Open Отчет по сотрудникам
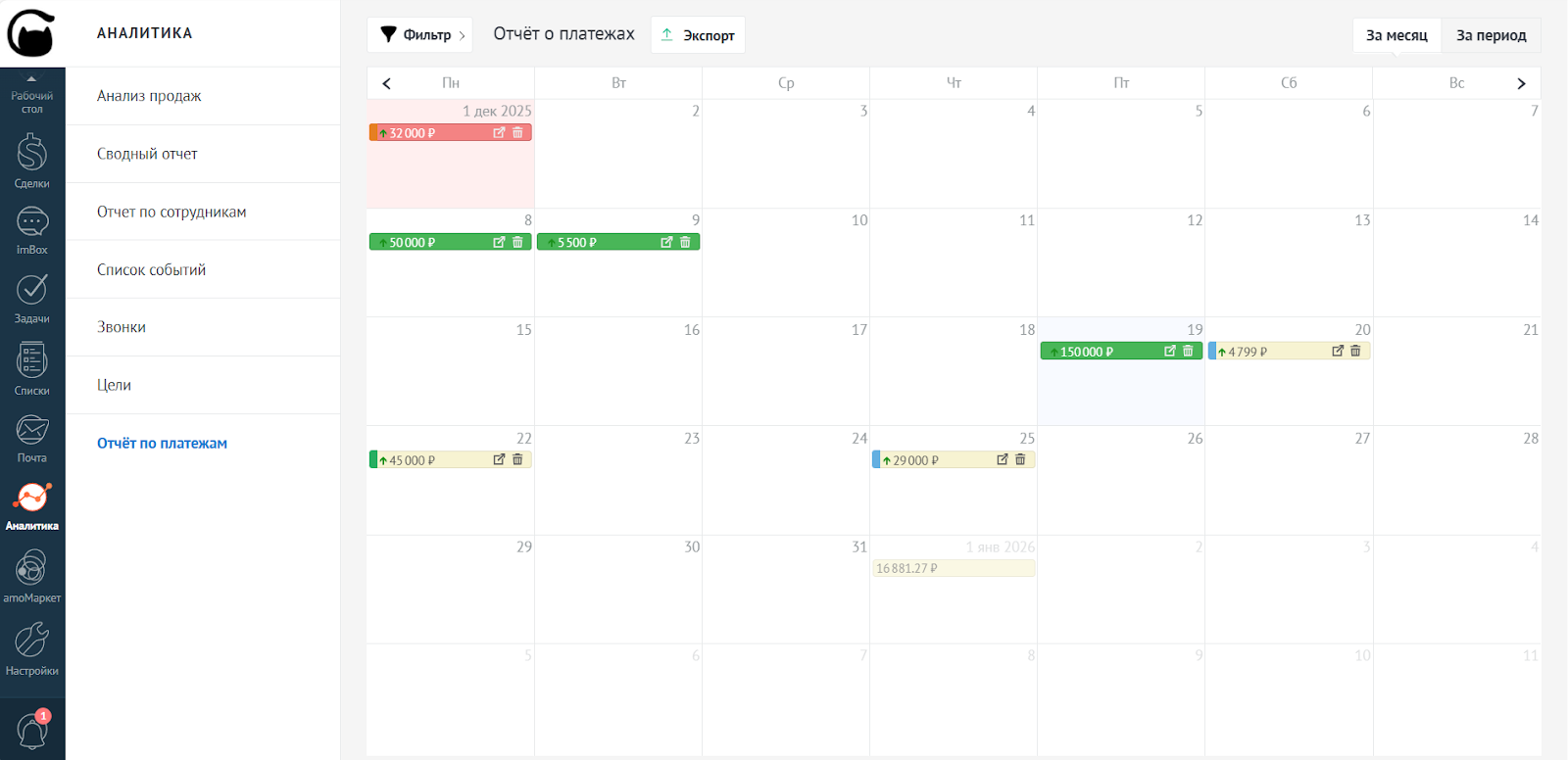 click(171, 212)
